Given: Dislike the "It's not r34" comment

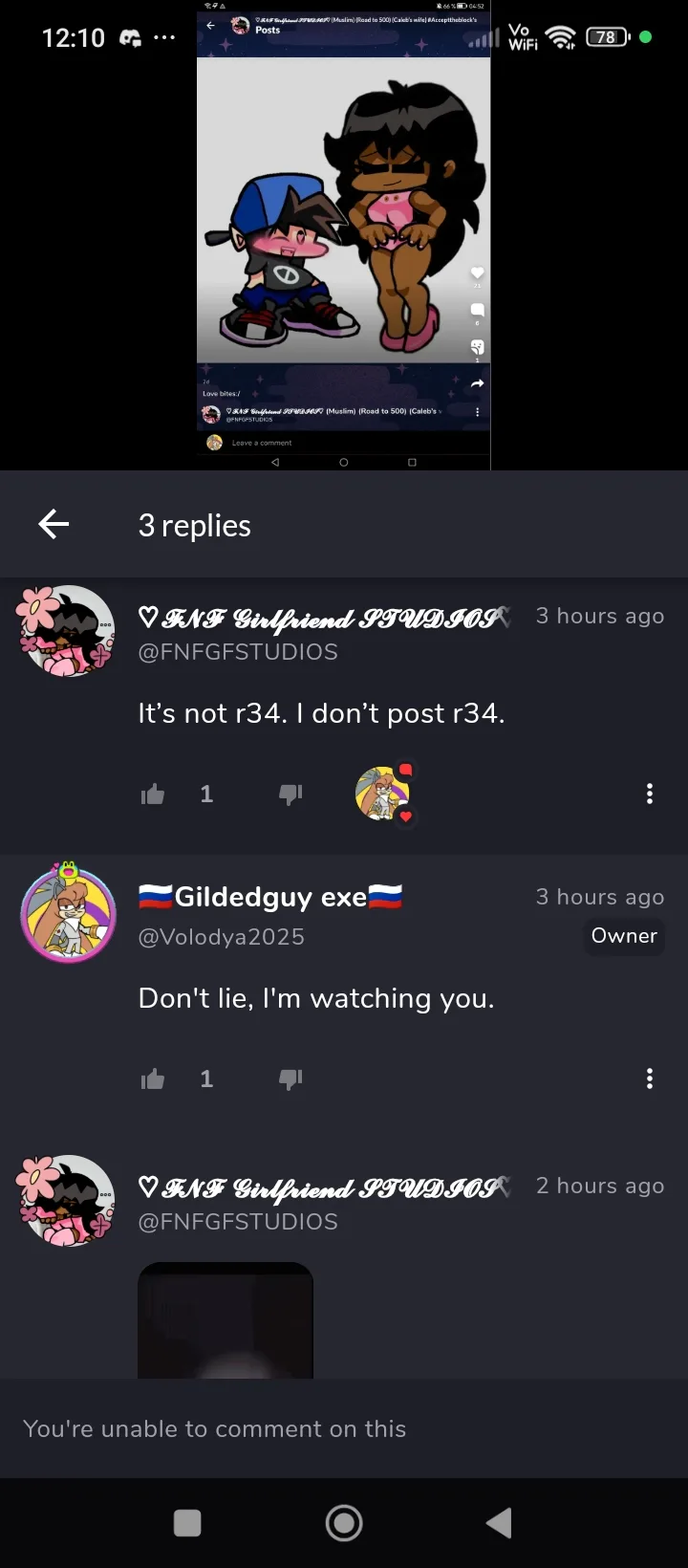Looking at the screenshot, I should coord(290,794).
